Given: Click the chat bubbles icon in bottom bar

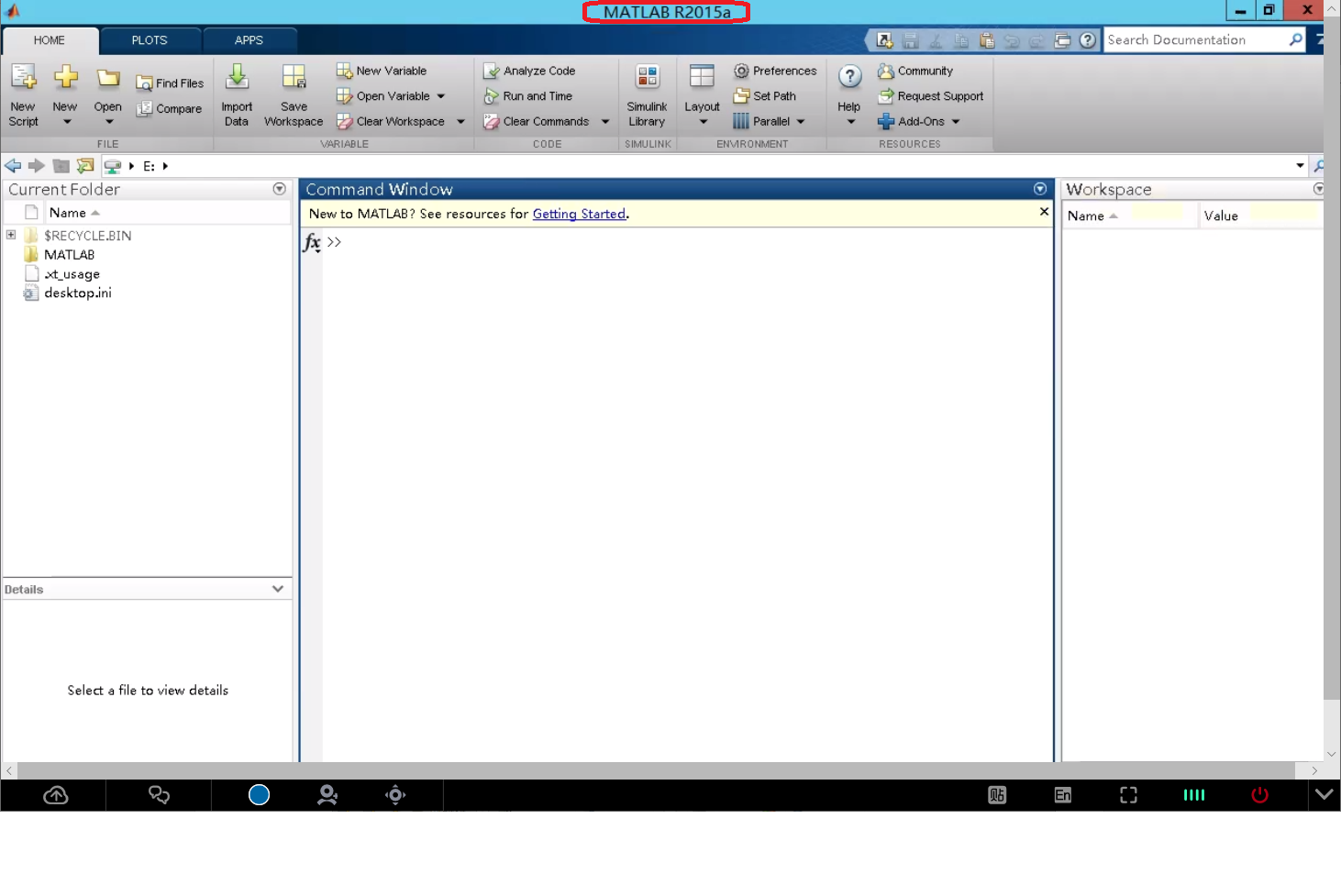Looking at the screenshot, I should click(x=159, y=795).
